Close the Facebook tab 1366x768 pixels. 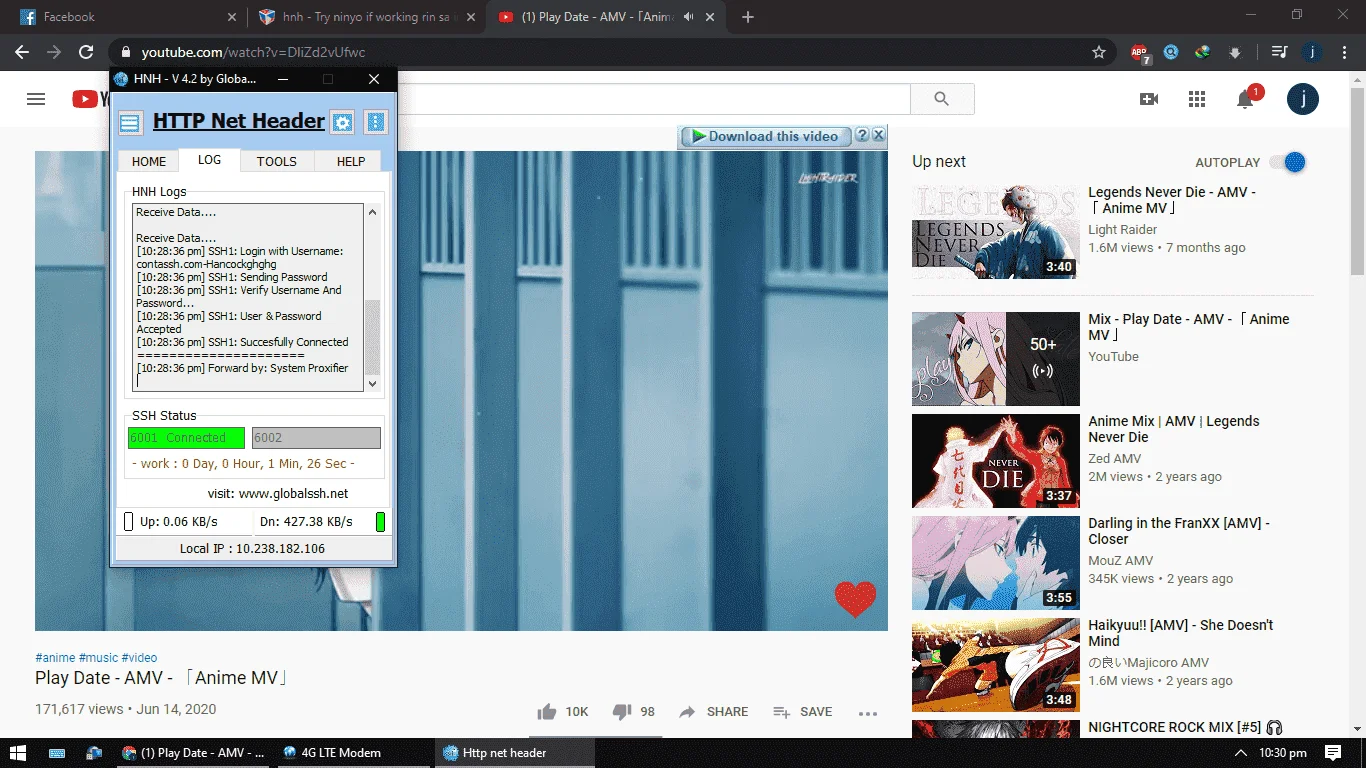point(232,17)
